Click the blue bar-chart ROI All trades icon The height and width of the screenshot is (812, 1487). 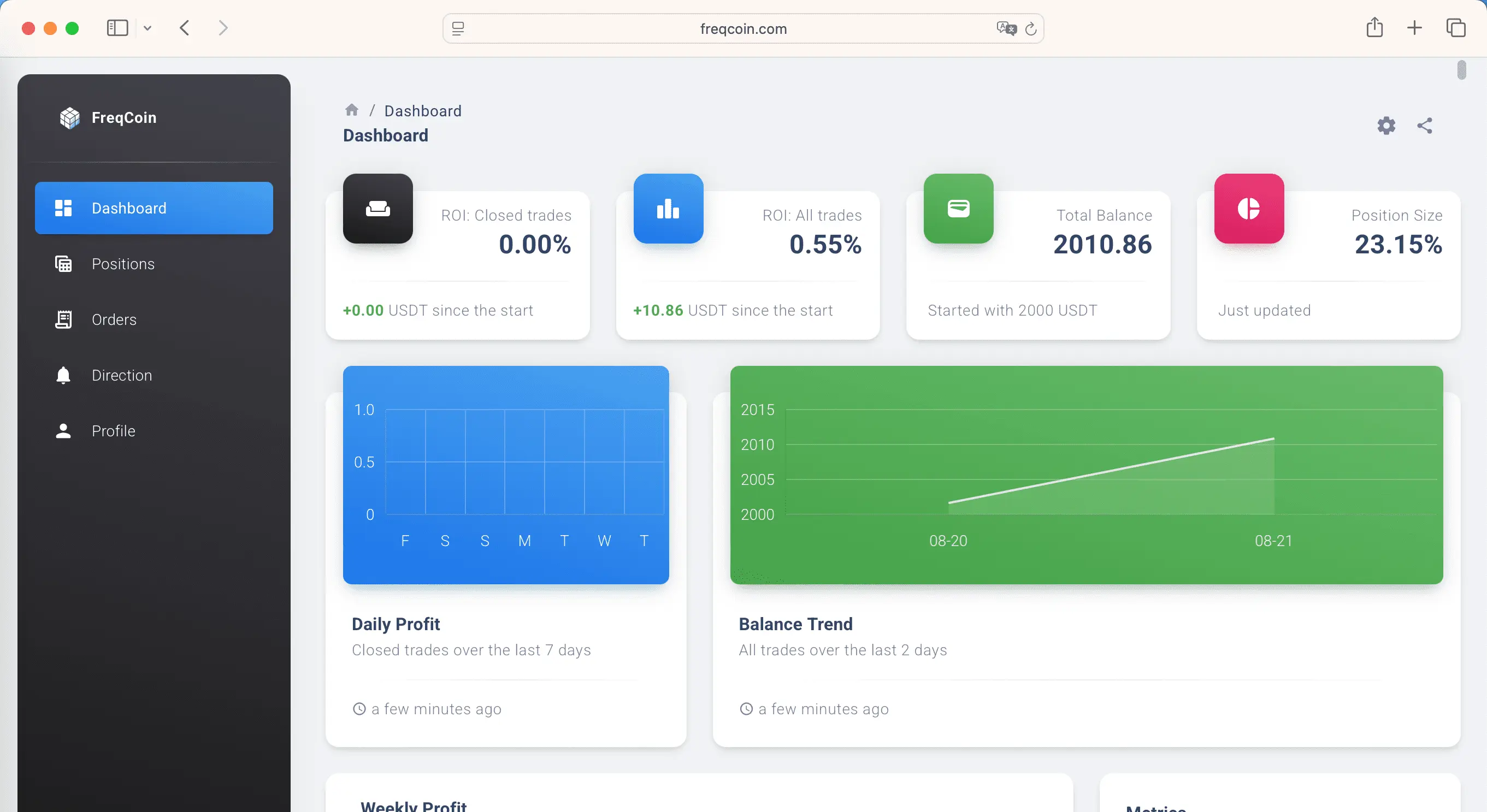coord(668,209)
